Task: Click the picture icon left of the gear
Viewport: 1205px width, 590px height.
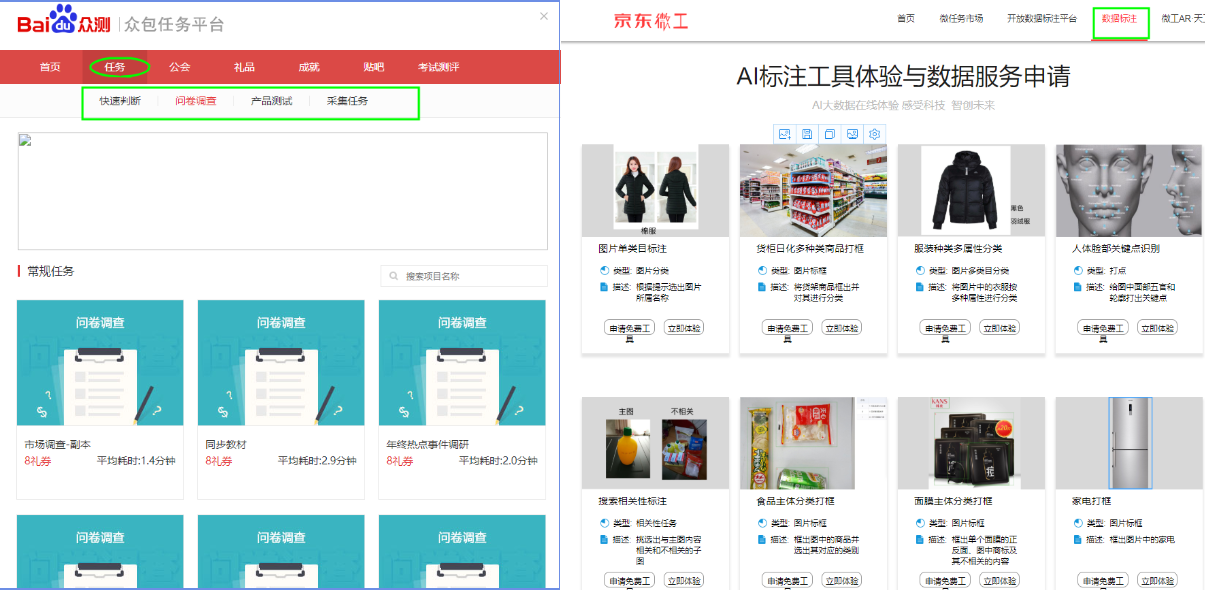Action: [x=852, y=134]
